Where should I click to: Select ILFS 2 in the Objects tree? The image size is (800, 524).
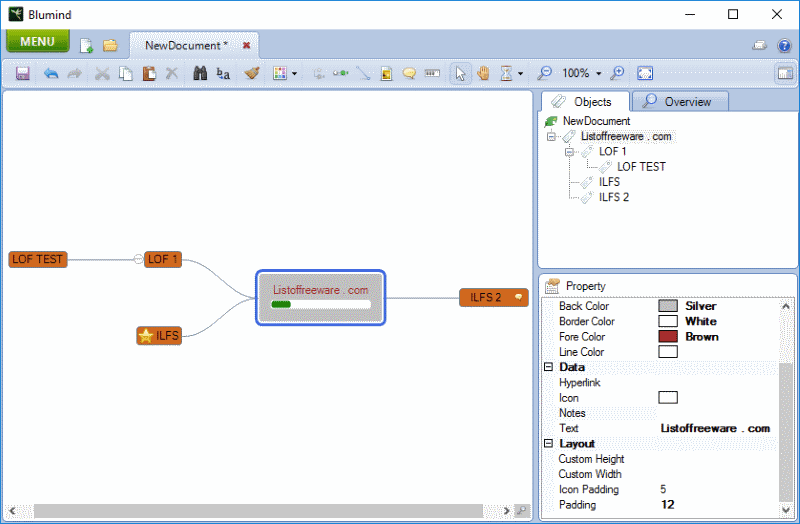[x=614, y=197]
